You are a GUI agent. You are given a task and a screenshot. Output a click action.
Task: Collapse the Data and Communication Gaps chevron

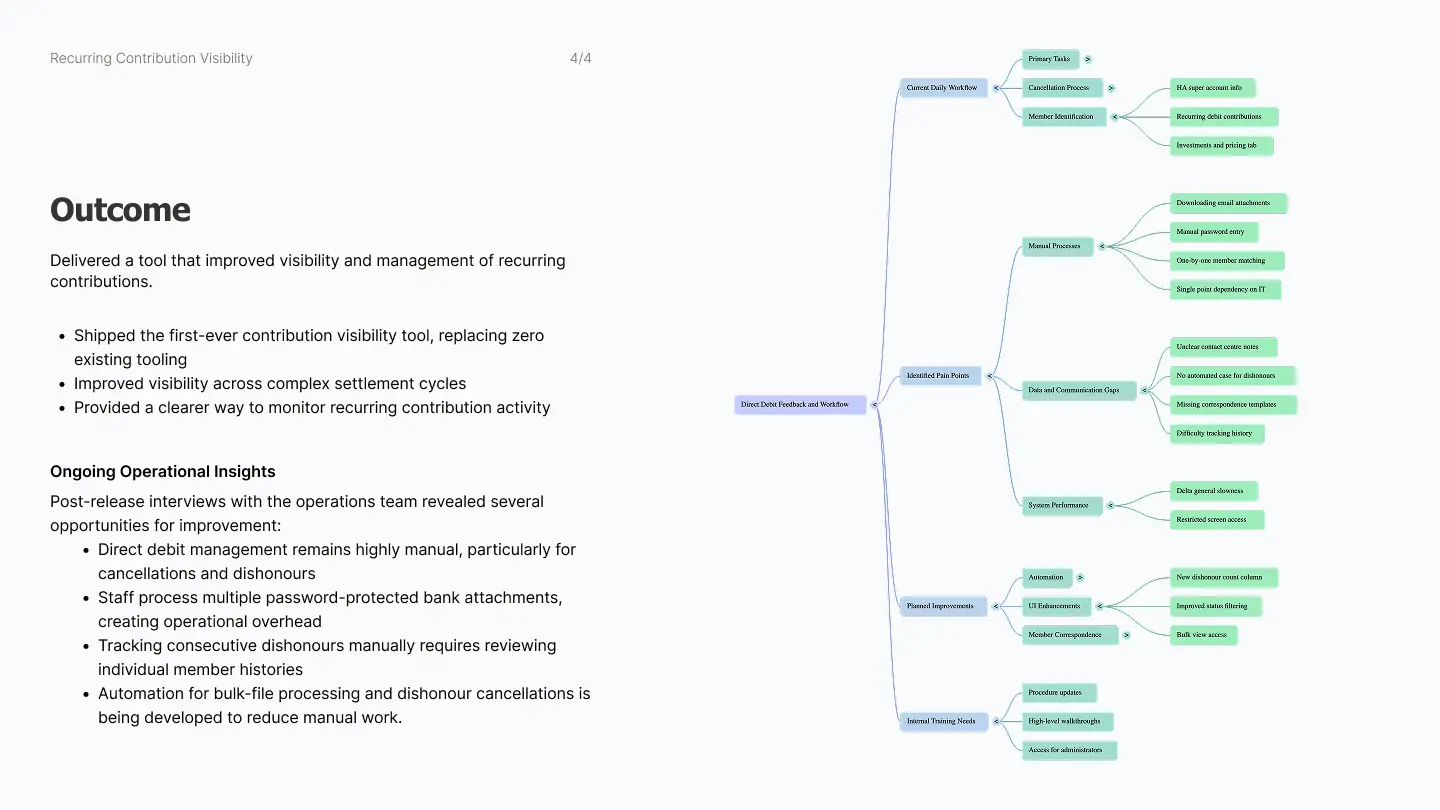point(1145,390)
